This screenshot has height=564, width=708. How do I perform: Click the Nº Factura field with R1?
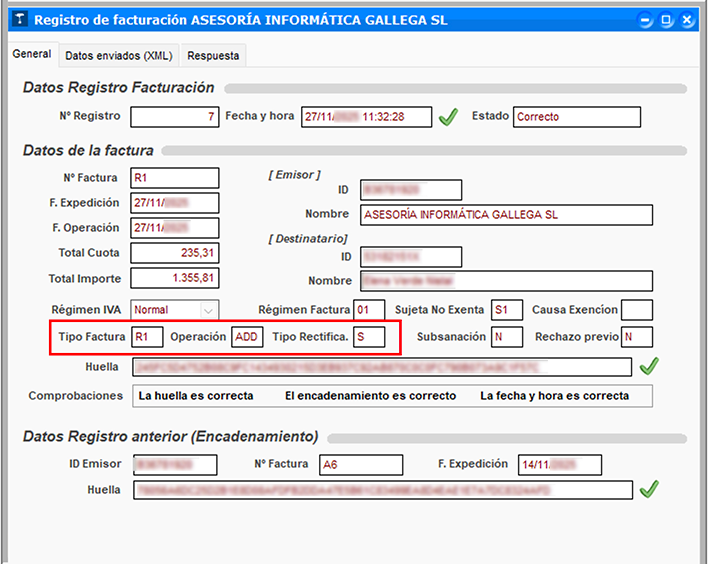click(175, 178)
